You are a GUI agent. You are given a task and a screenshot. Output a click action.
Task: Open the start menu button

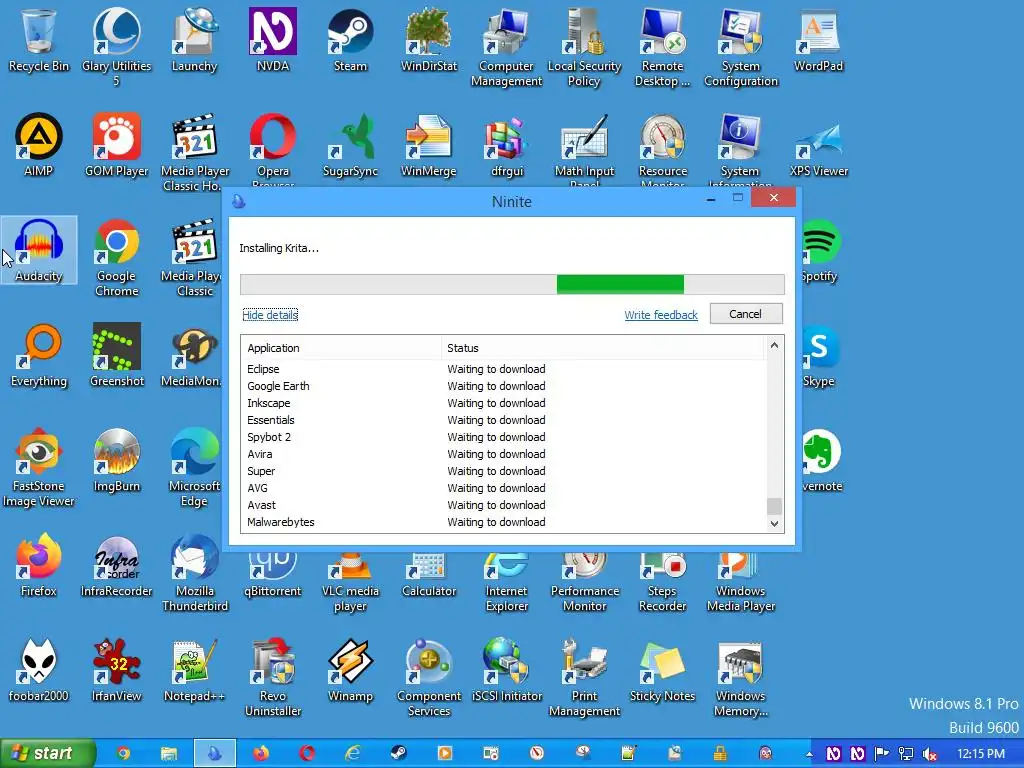point(48,754)
